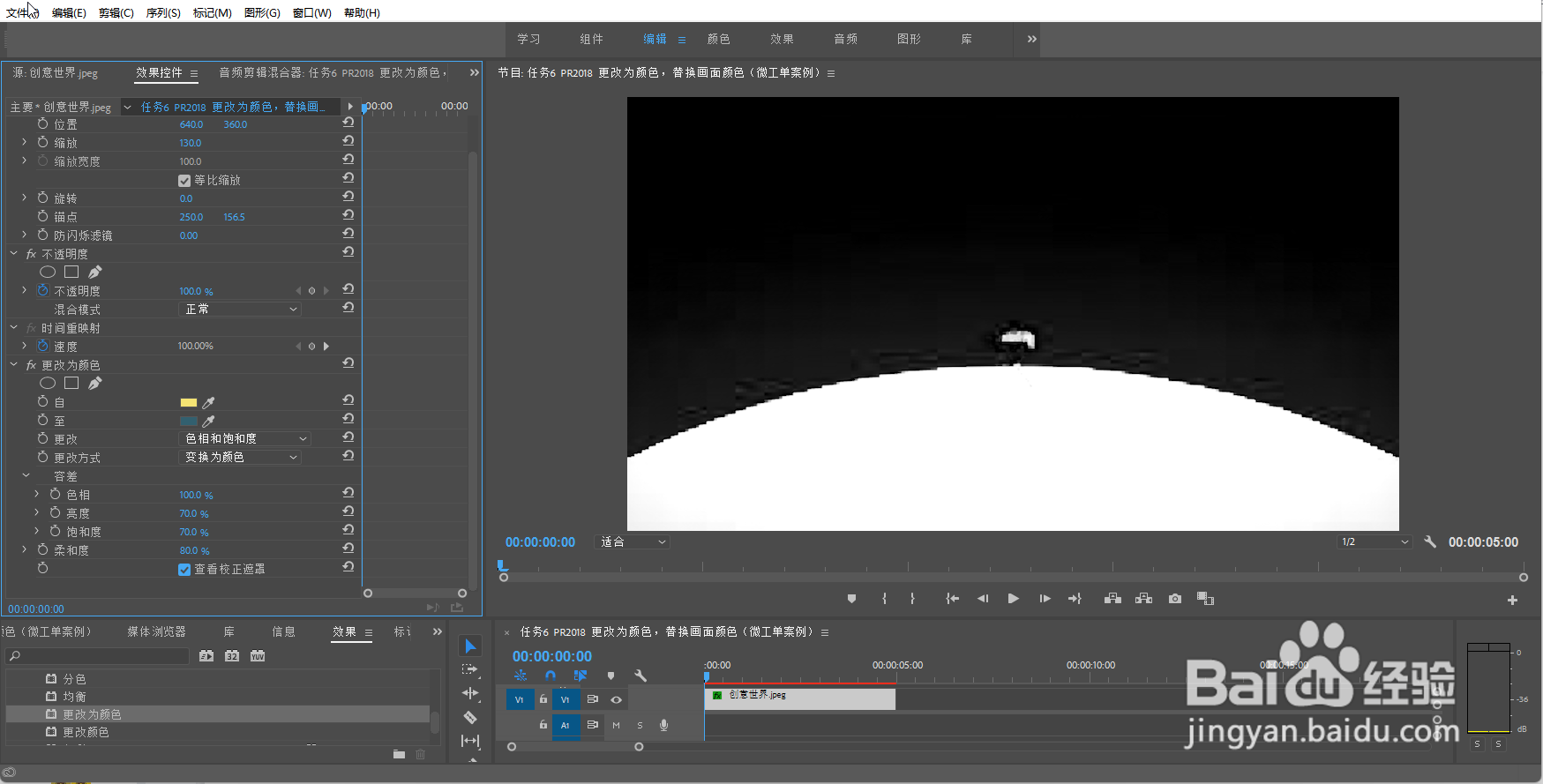Click the 自 yellow color swatch

click(x=188, y=402)
